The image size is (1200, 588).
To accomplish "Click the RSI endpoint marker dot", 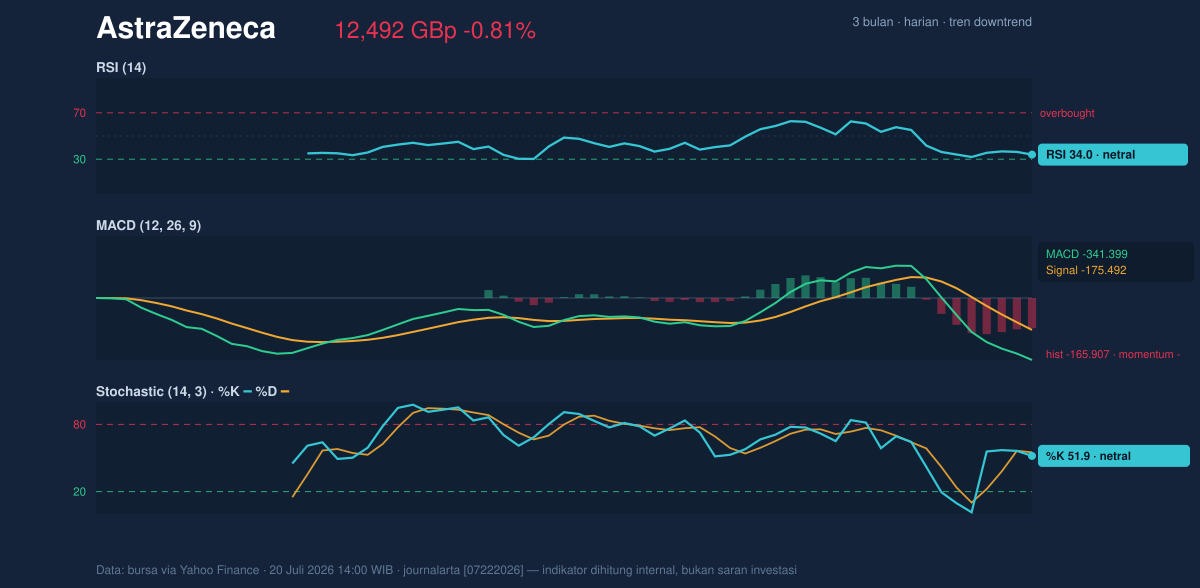I will click(x=1032, y=155).
